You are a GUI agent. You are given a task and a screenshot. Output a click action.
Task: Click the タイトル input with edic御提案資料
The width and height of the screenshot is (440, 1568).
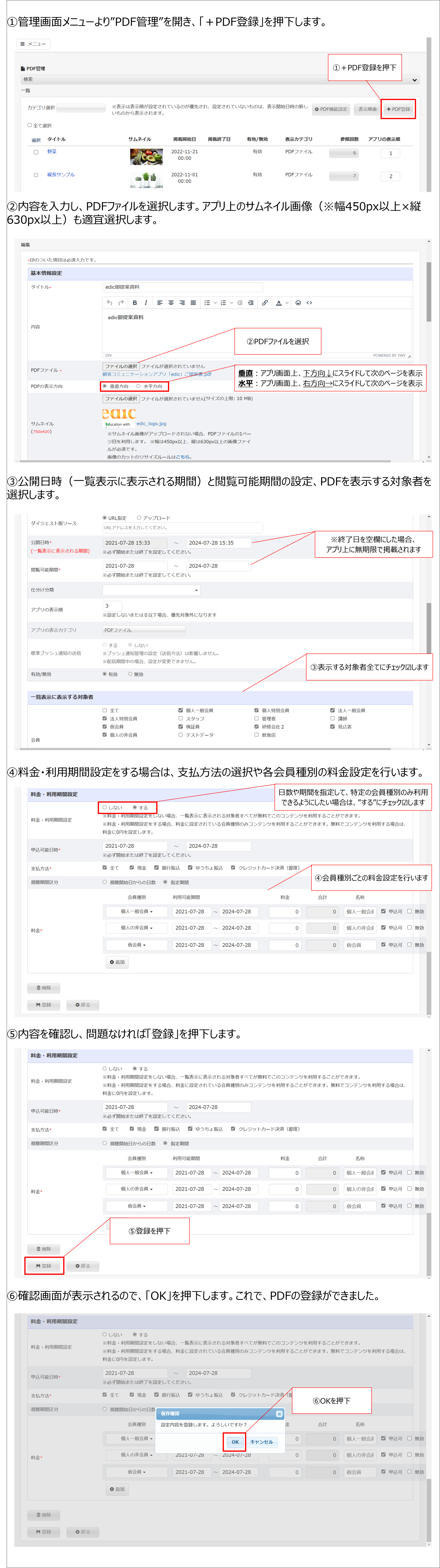(183, 287)
